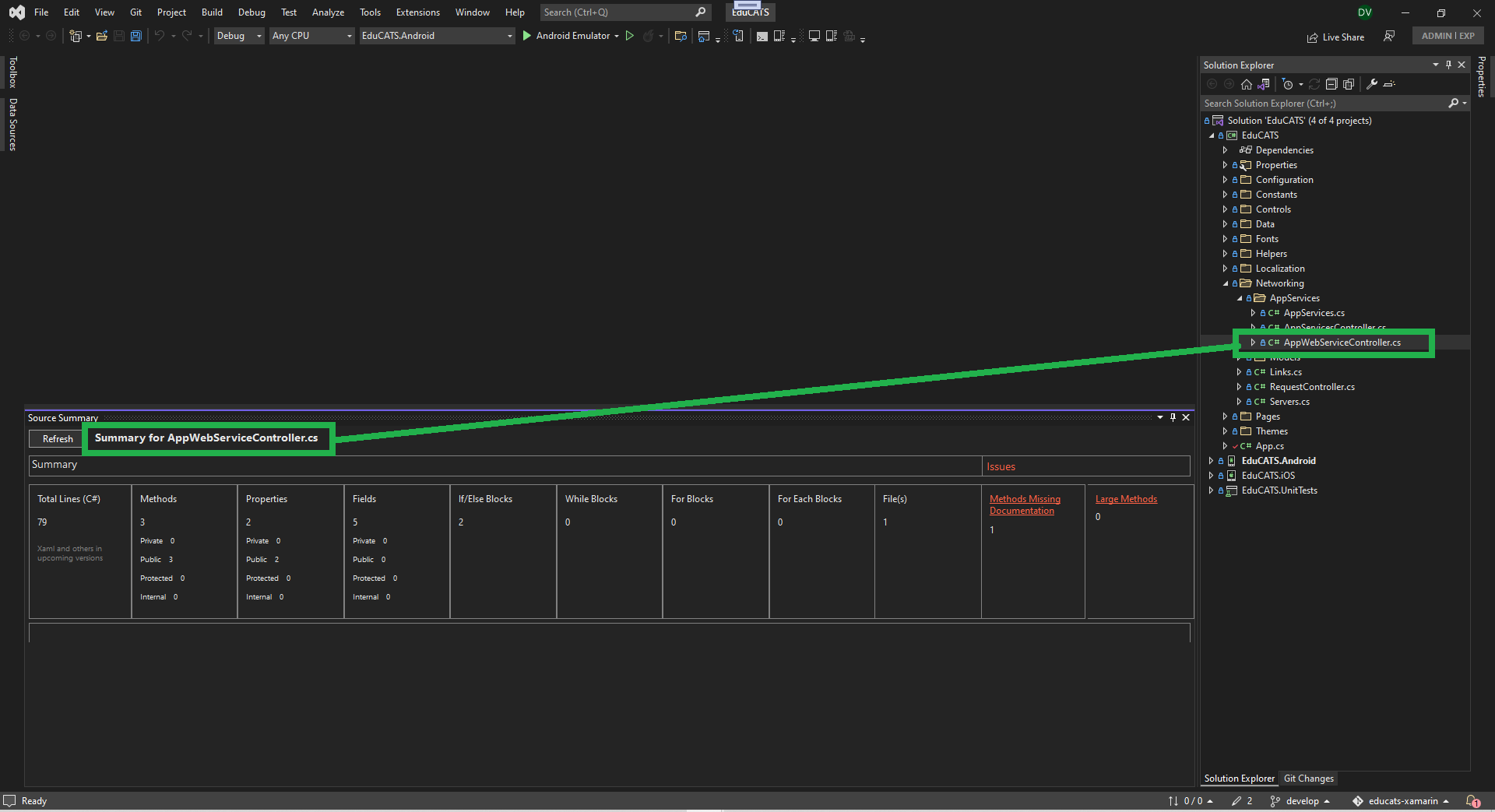Switch to the Git Changes tab
Image resolution: width=1495 pixels, height=812 pixels.
click(x=1308, y=778)
